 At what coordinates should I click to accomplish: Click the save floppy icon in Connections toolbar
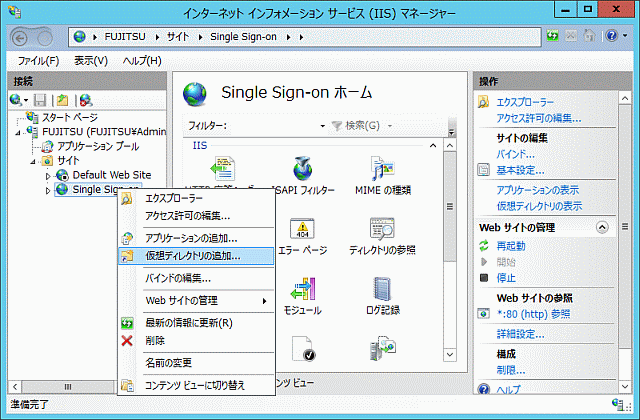tap(40, 100)
